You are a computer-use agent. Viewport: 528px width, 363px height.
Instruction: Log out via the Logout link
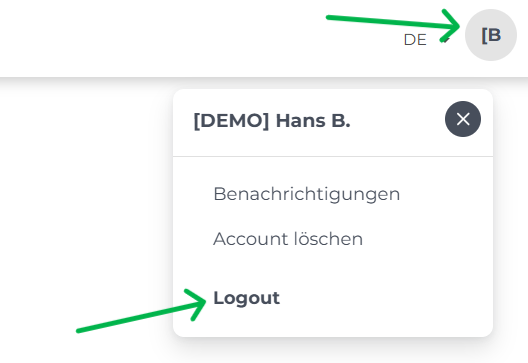pos(246,298)
